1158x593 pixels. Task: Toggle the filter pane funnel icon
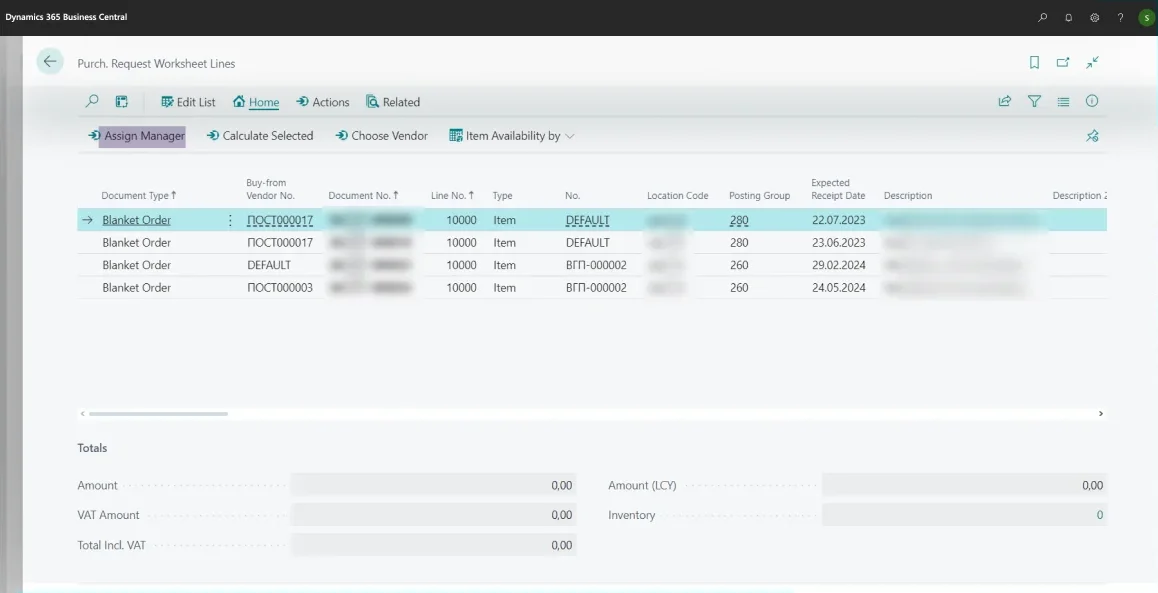(x=1034, y=102)
